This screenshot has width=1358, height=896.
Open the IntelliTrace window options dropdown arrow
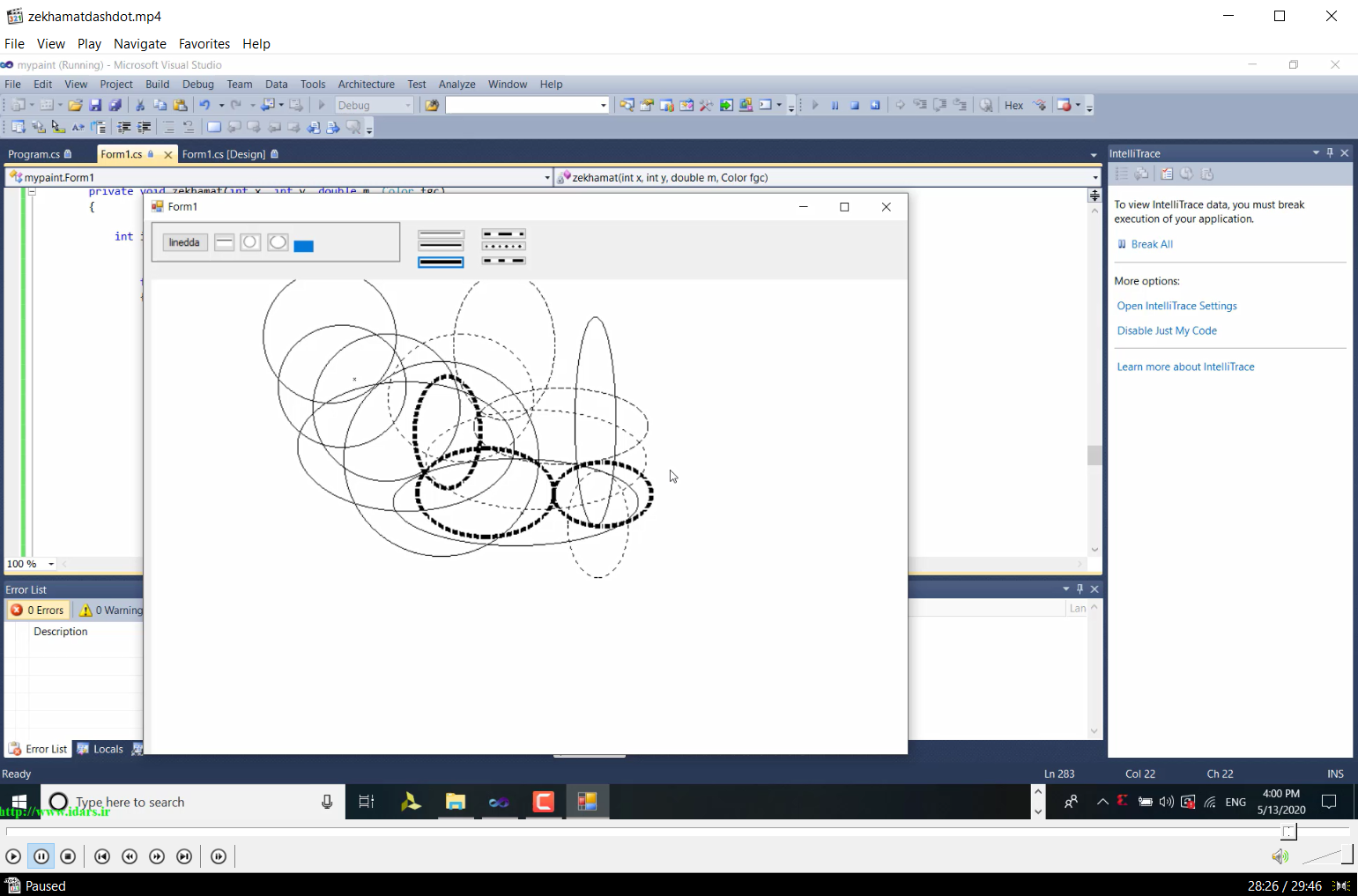click(x=1316, y=152)
